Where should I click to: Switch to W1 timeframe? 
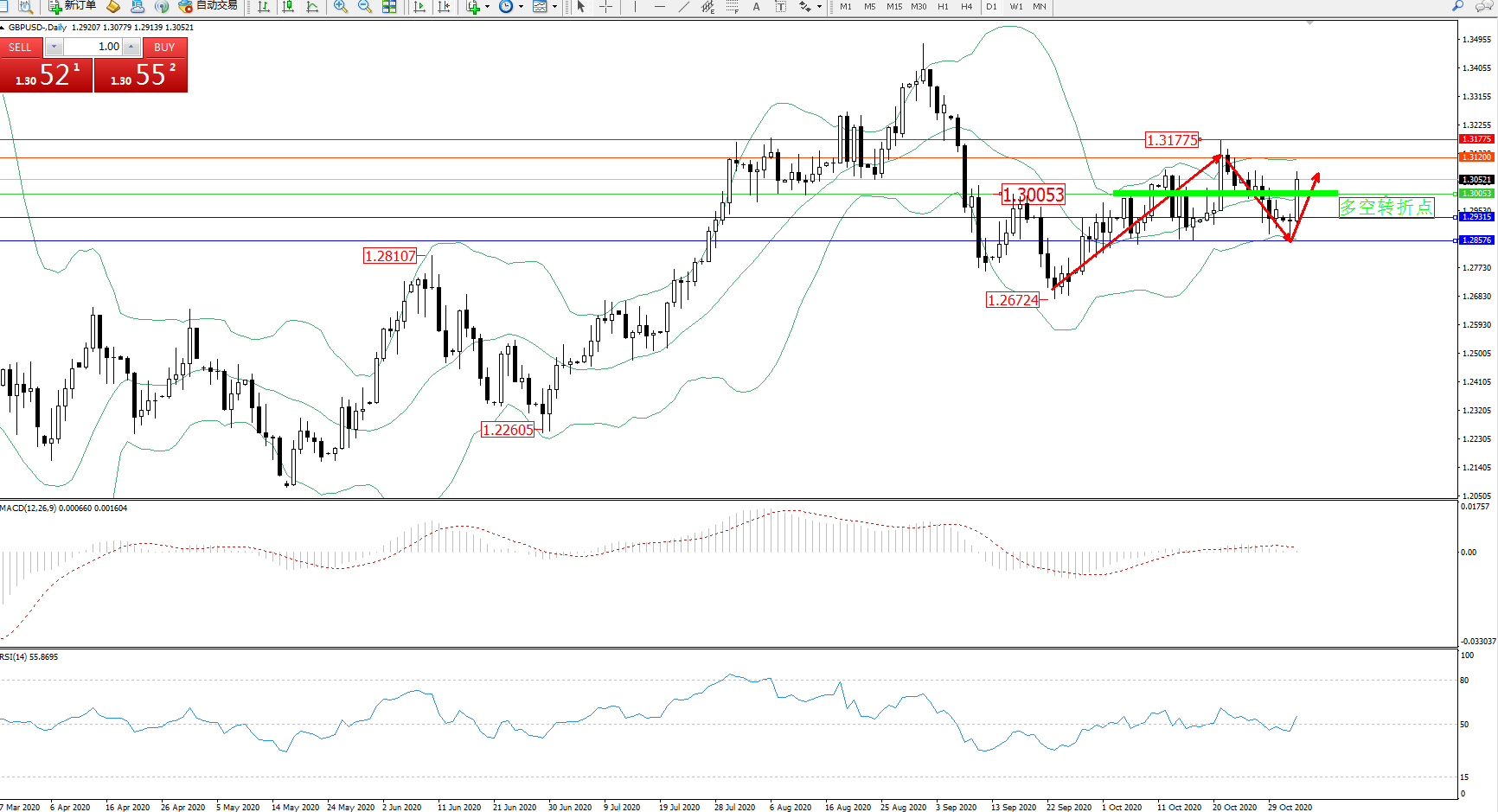point(1016,6)
